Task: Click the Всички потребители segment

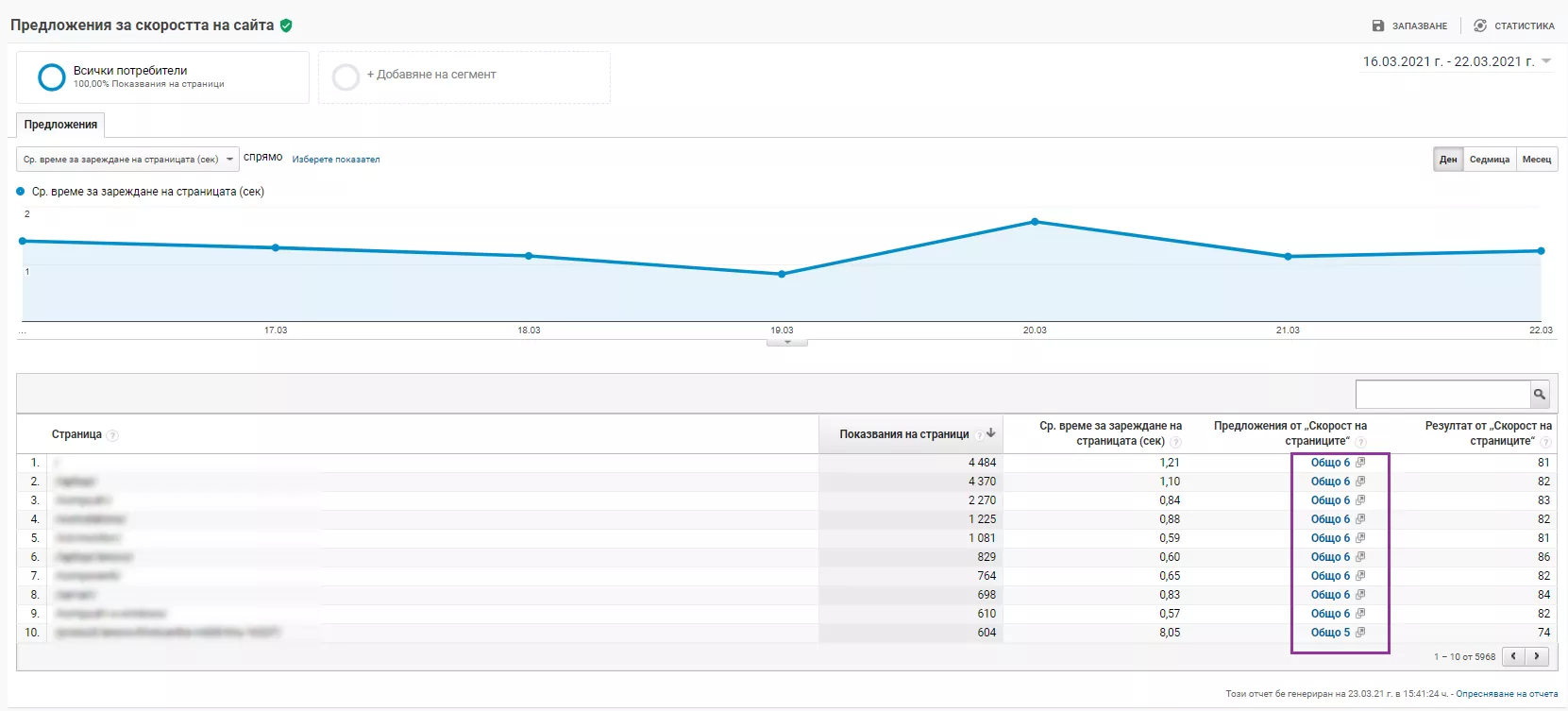Action: click(x=162, y=77)
